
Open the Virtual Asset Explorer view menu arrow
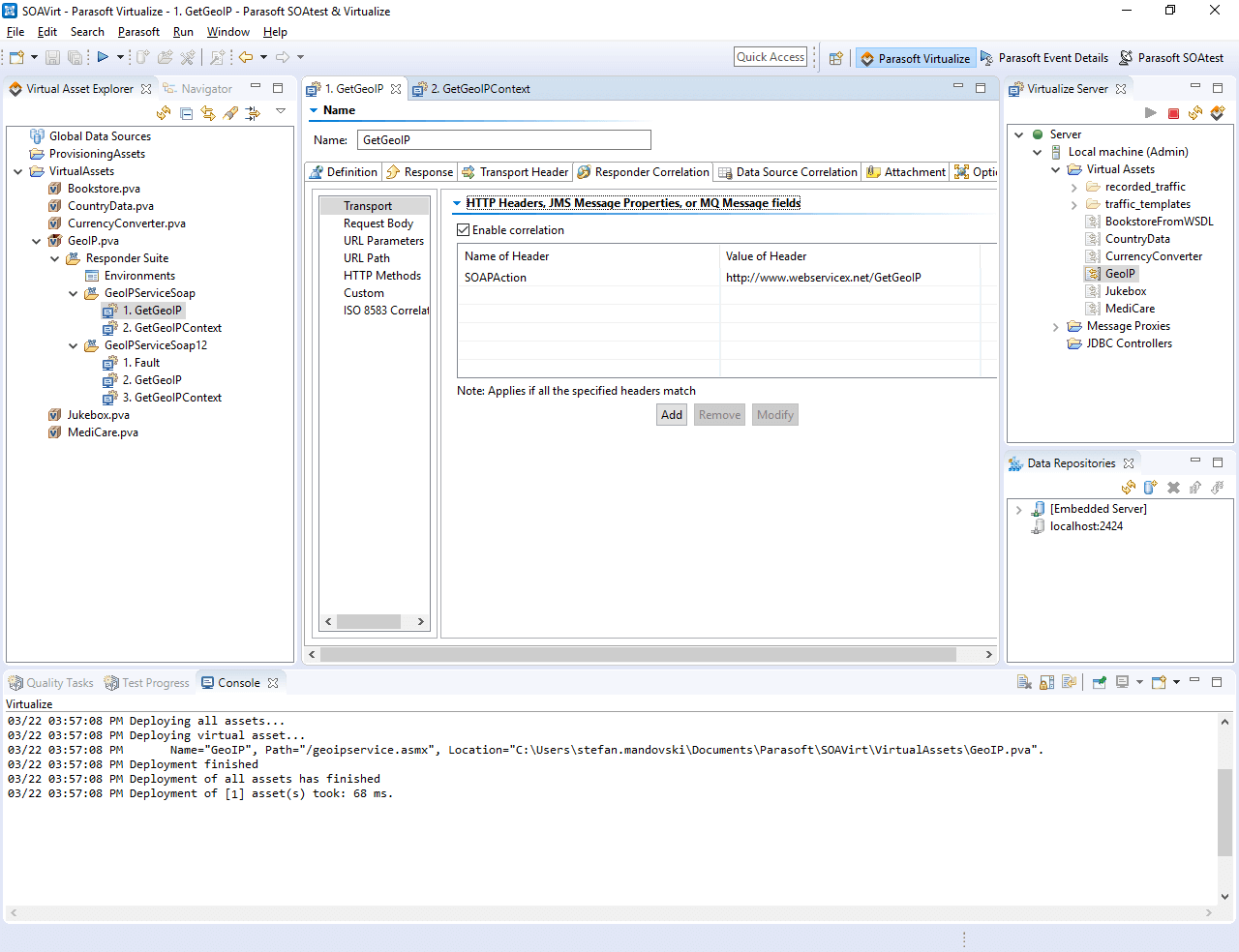point(281,111)
